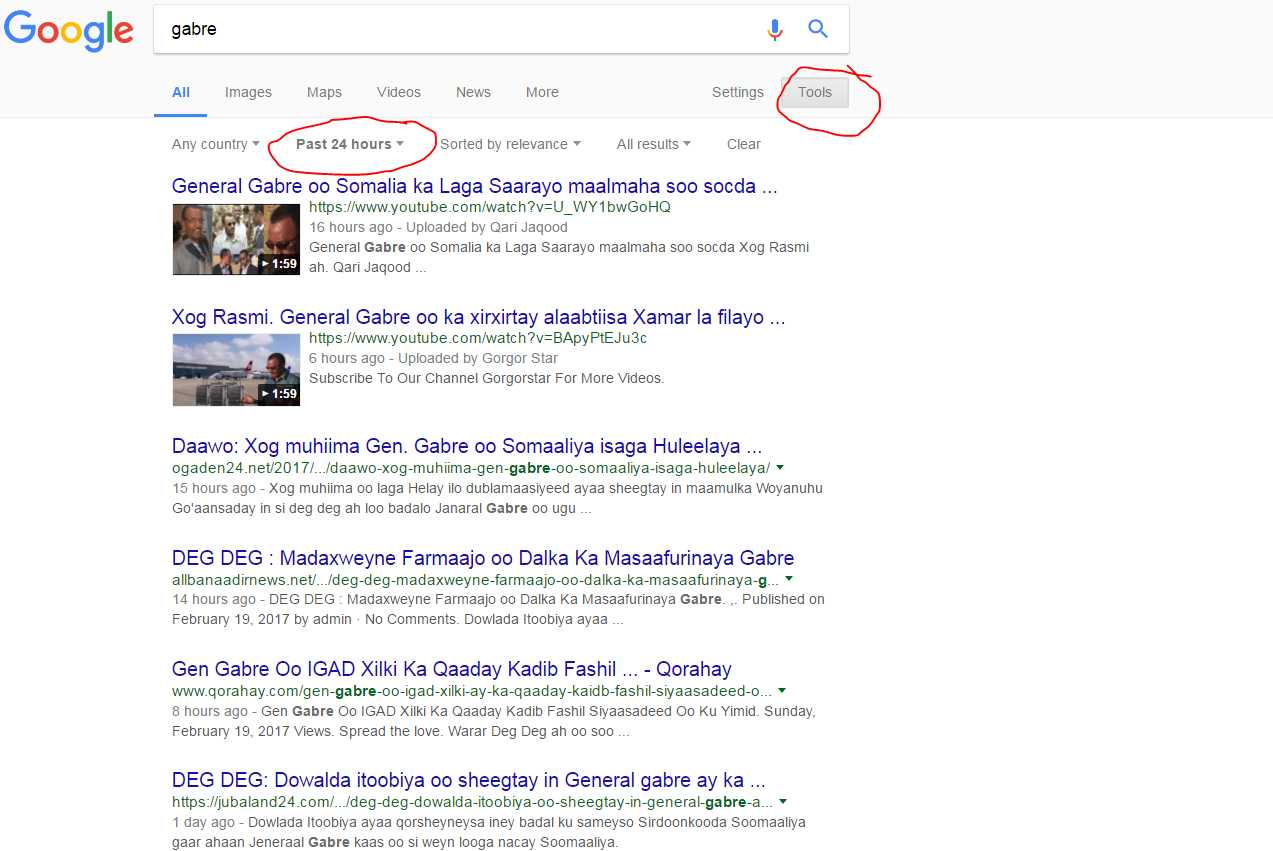Expand the Any country dropdown

click(216, 144)
